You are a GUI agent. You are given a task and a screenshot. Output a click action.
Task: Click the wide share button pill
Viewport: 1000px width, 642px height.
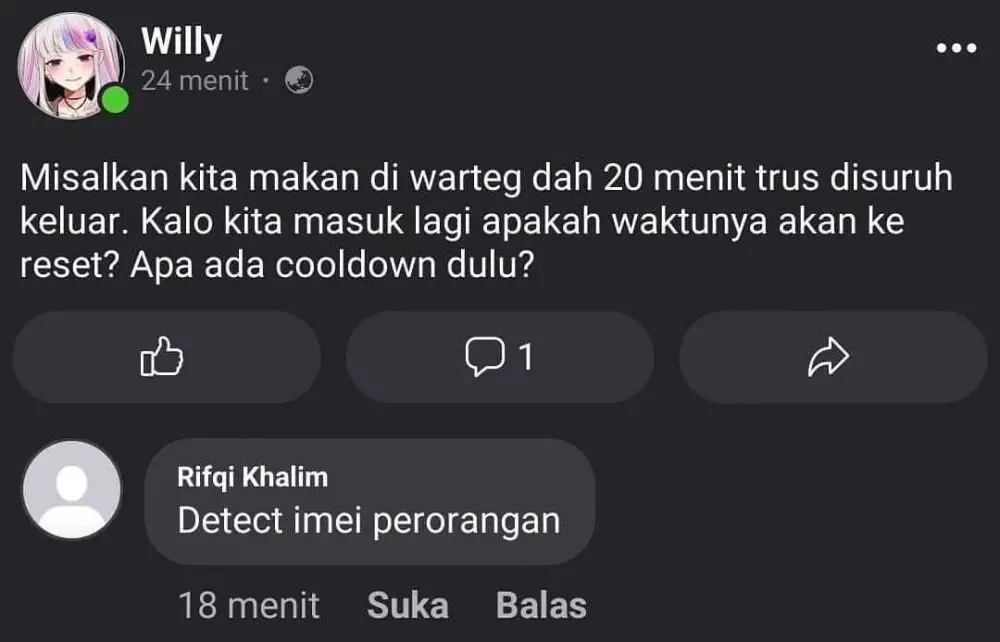pyautogui.click(x=833, y=357)
